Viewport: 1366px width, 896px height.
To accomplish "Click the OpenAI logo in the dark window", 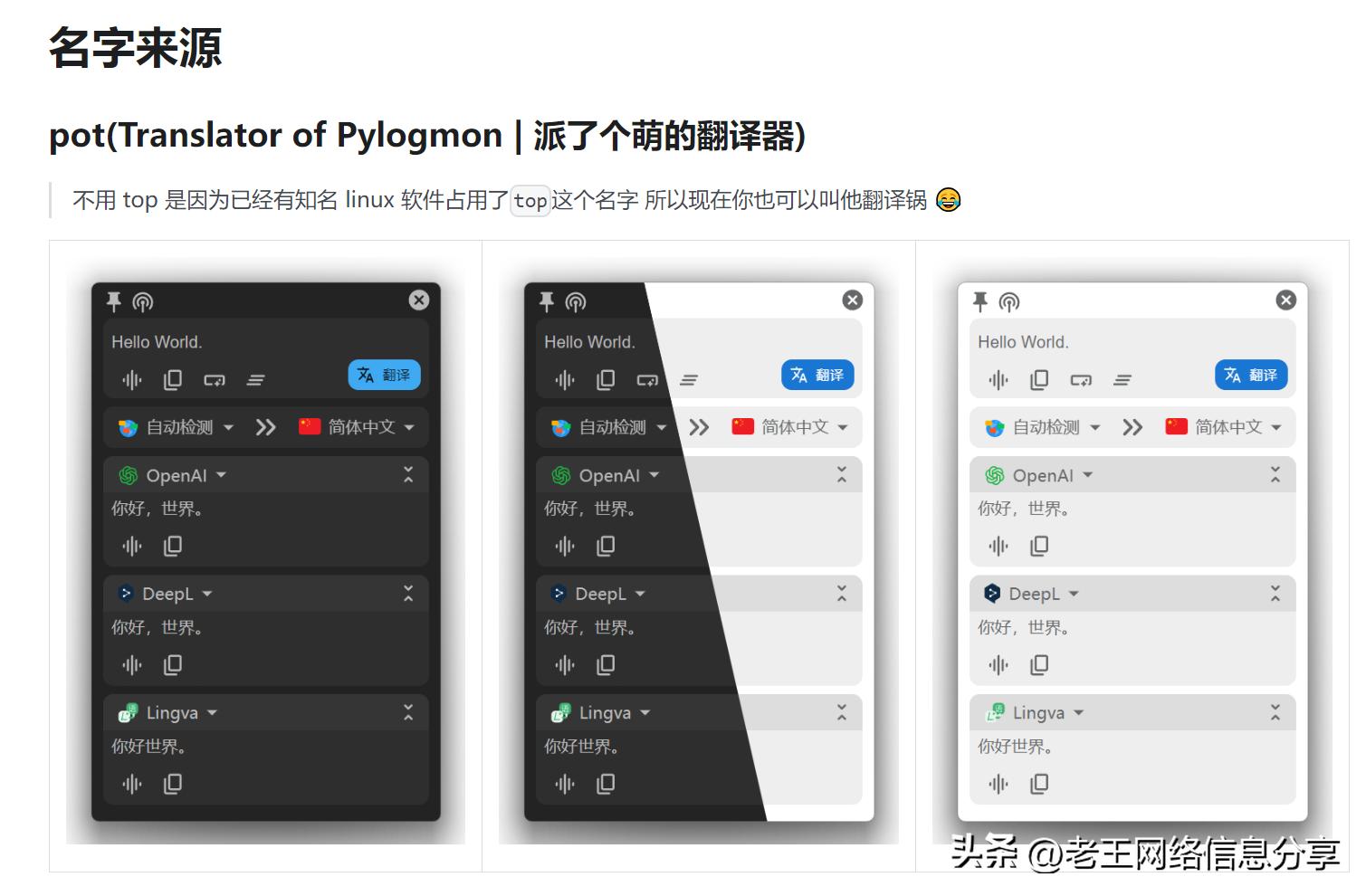I will (126, 474).
